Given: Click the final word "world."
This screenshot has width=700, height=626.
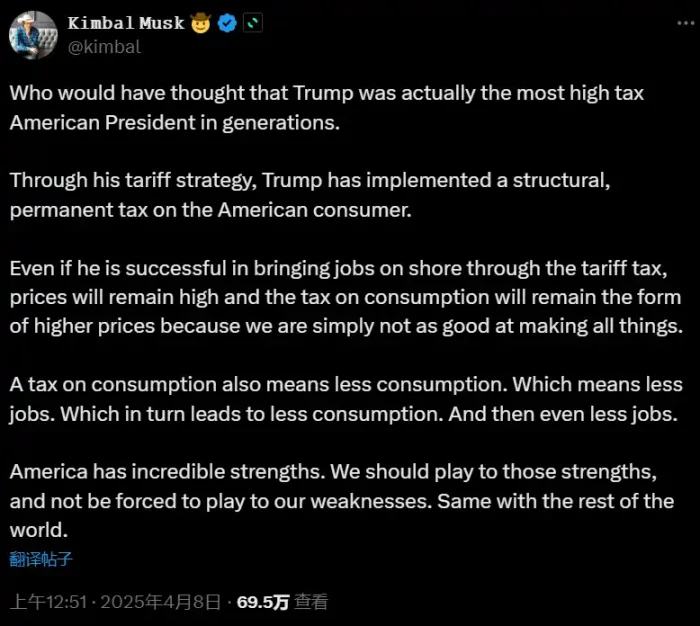Looking at the screenshot, I should tap(38, 529).
